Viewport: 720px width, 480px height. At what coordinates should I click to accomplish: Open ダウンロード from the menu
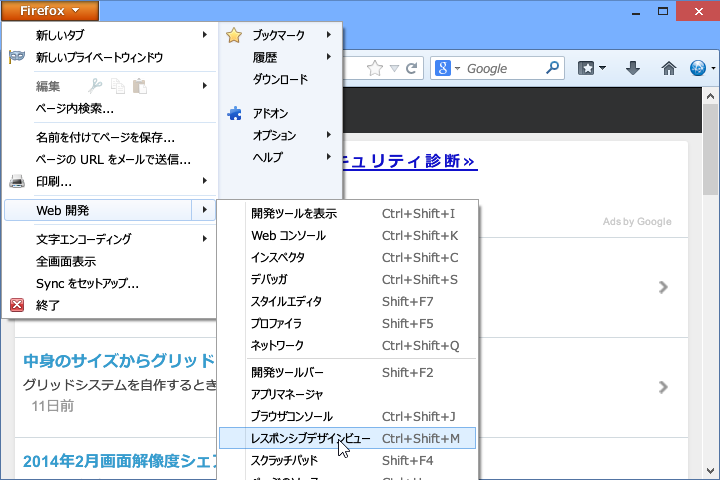[281, 79]
